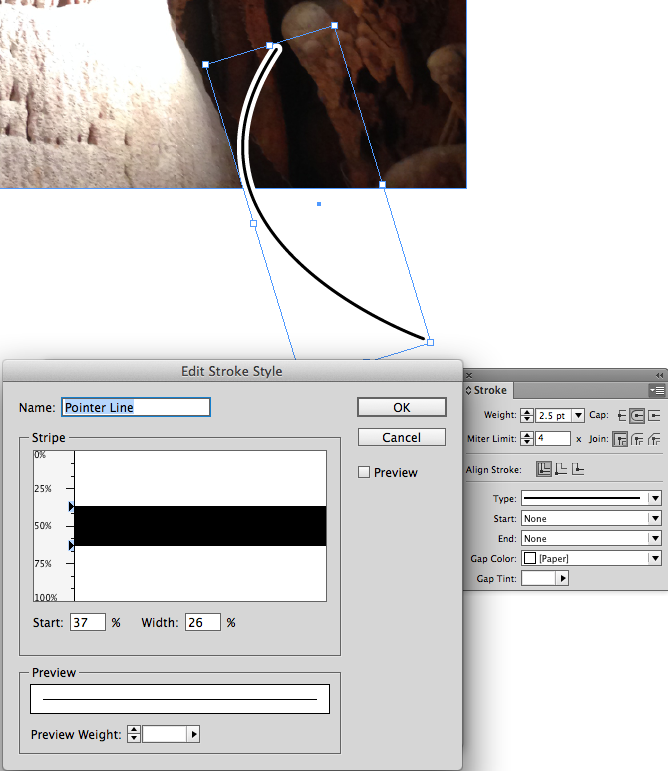Click the stroke style preview line box
The image size is (668, 771).
[180, 699]
